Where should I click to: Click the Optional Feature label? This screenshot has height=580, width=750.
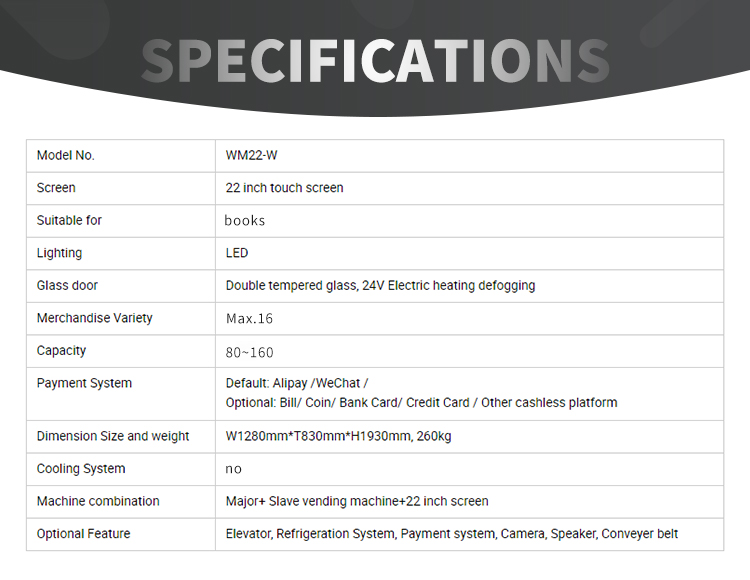pyautogui.click(x=83, y=534)
